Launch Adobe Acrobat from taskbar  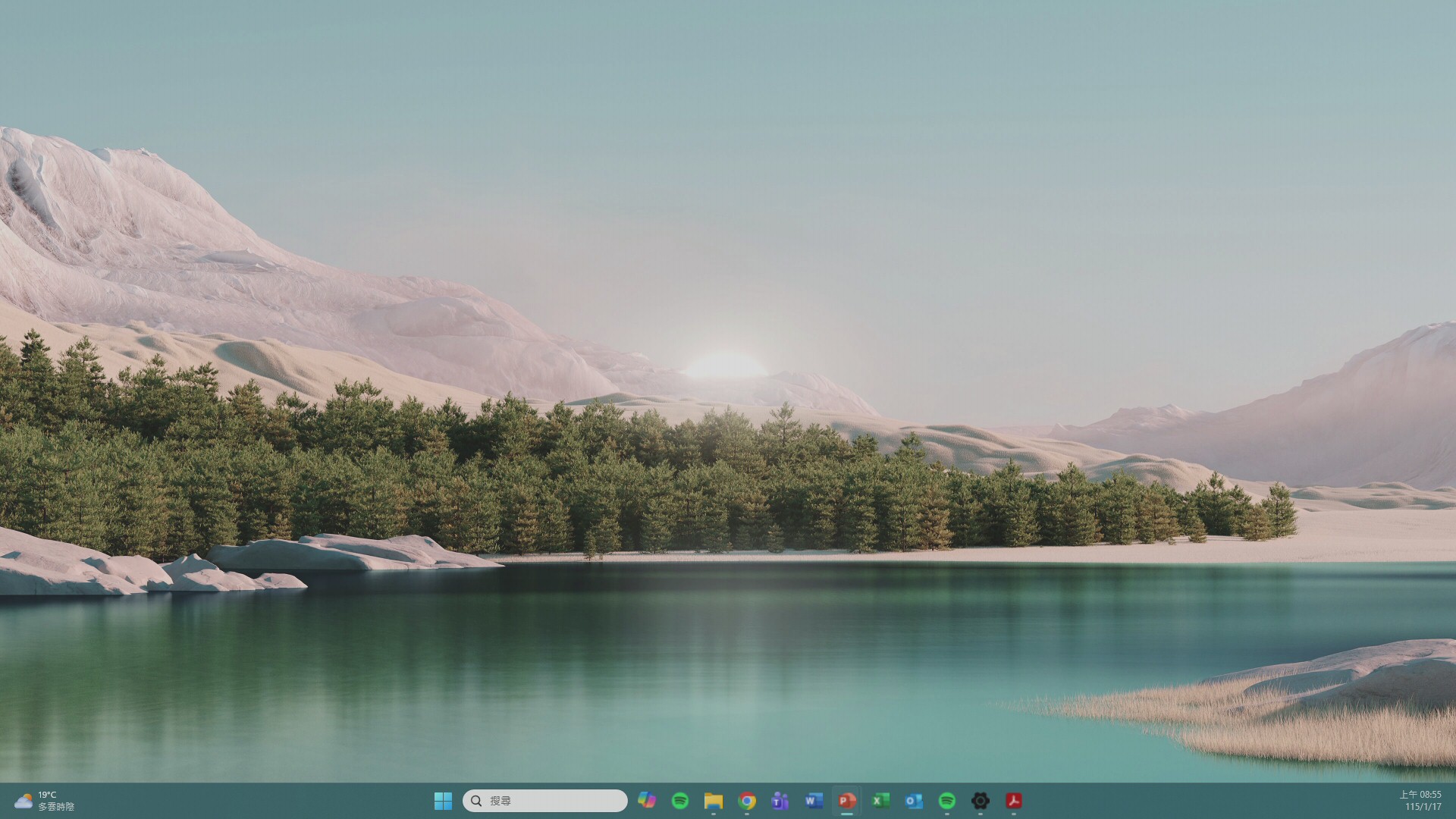coord(1014,801)
